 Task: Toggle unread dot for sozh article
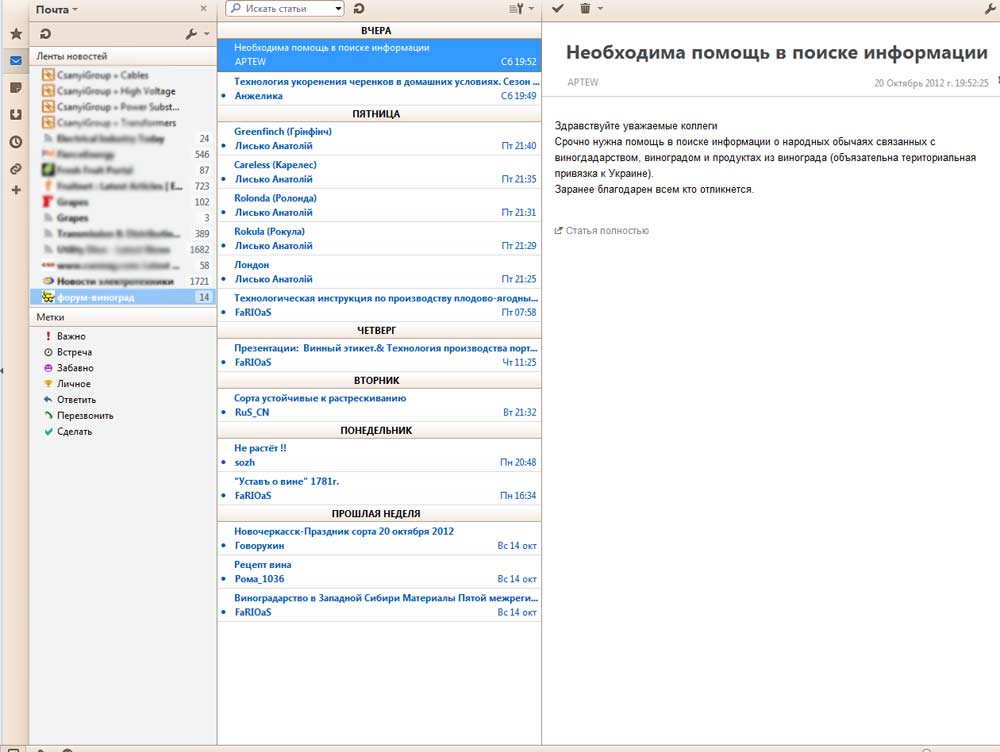click(x=223, y=462)
